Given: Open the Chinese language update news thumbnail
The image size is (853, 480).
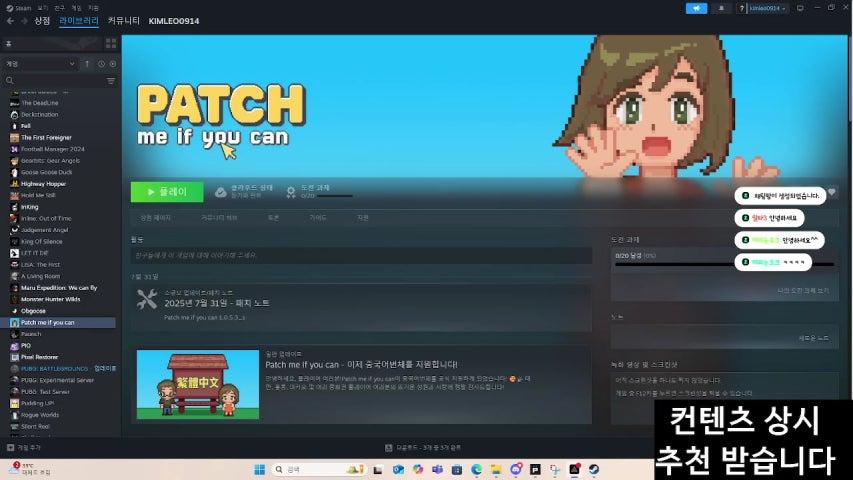Looking at the screenshot, I should coord(198,384).
